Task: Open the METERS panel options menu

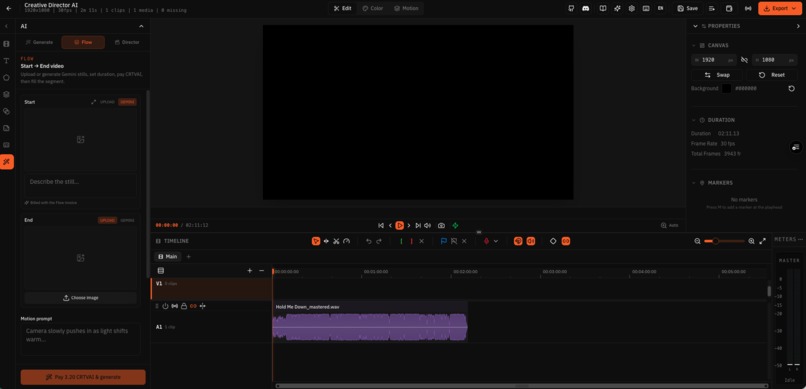Action: tap(800, 239)
